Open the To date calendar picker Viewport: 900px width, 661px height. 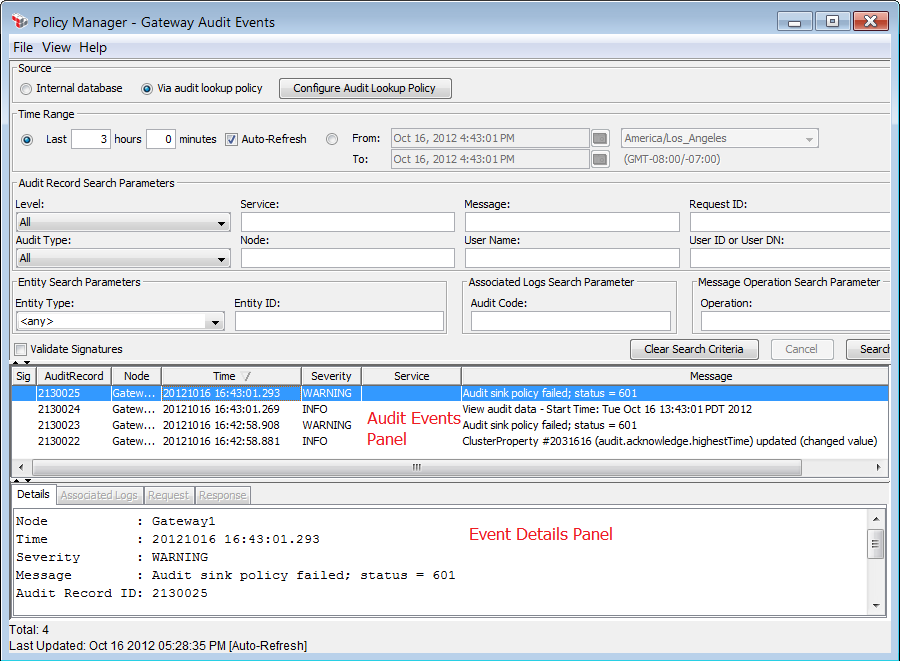tap(600, 159)
